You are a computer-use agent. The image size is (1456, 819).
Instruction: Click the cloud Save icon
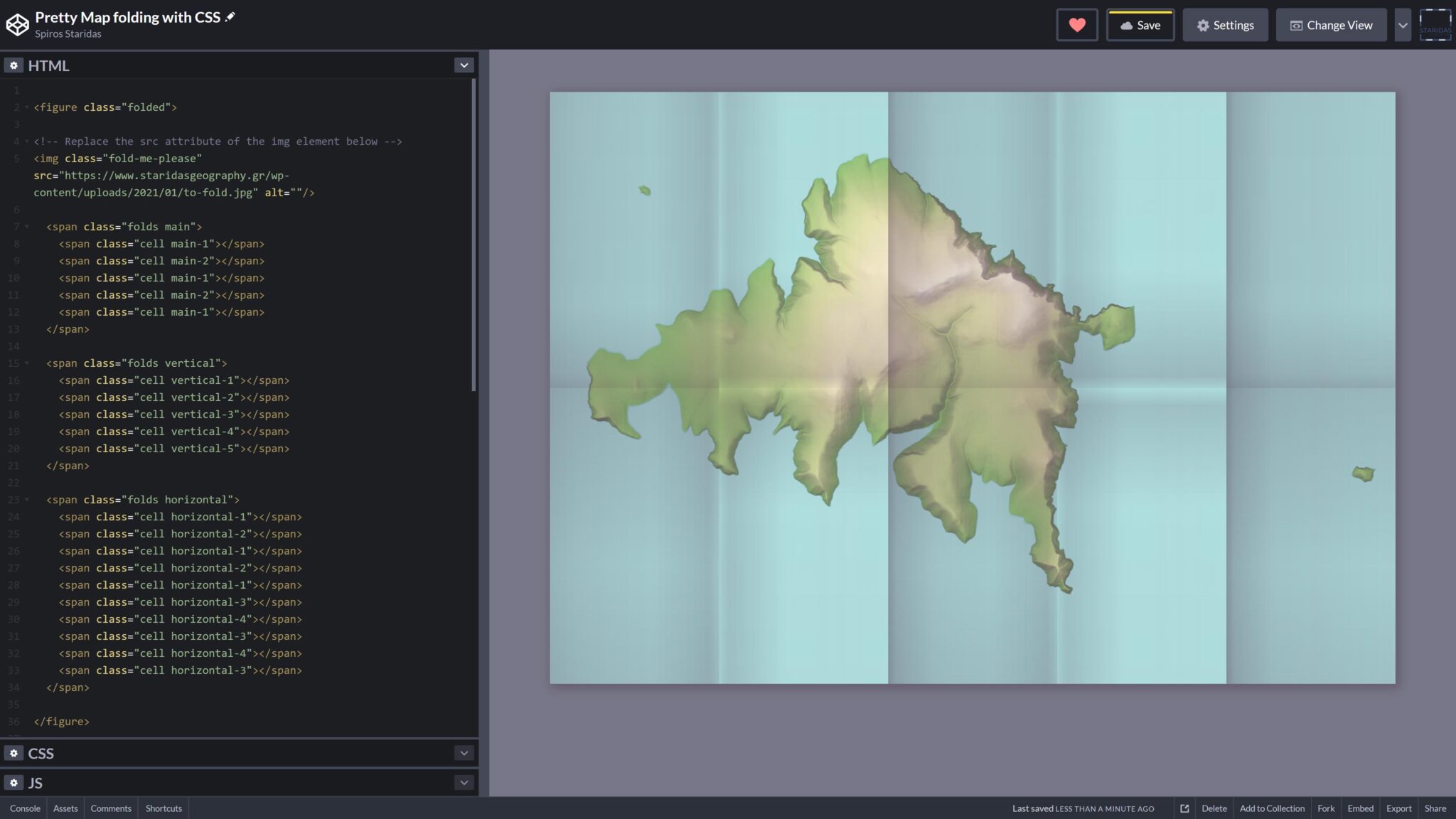[1126, 26]
